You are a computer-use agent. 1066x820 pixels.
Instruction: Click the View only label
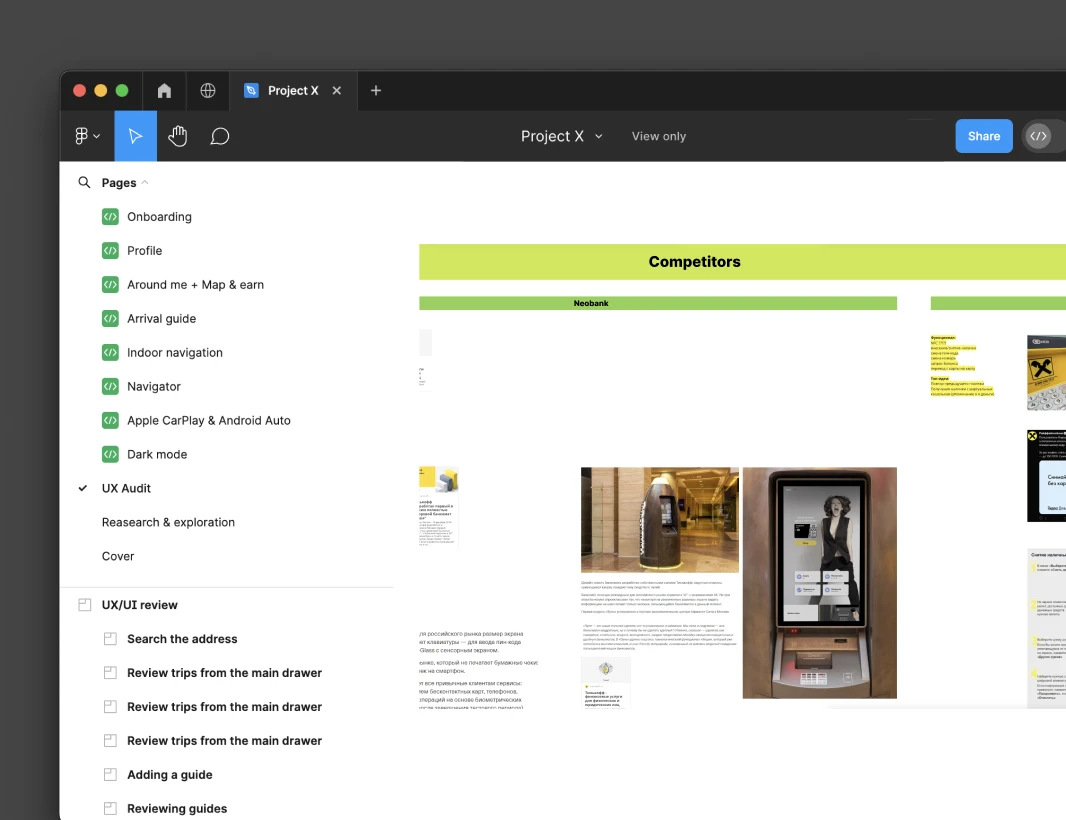coord(658,136)
